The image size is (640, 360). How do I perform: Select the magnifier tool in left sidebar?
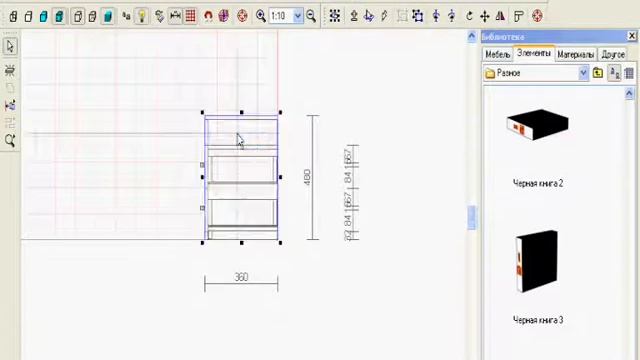10,140
